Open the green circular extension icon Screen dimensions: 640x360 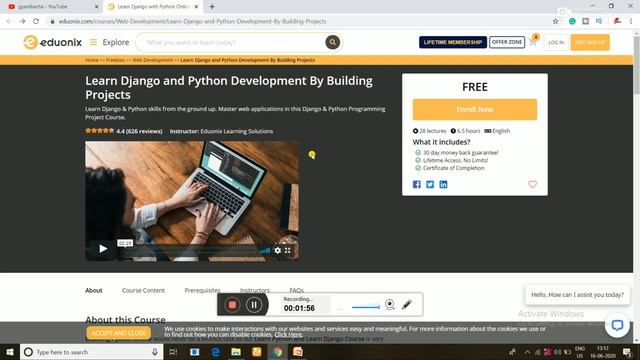coord(572,21)
